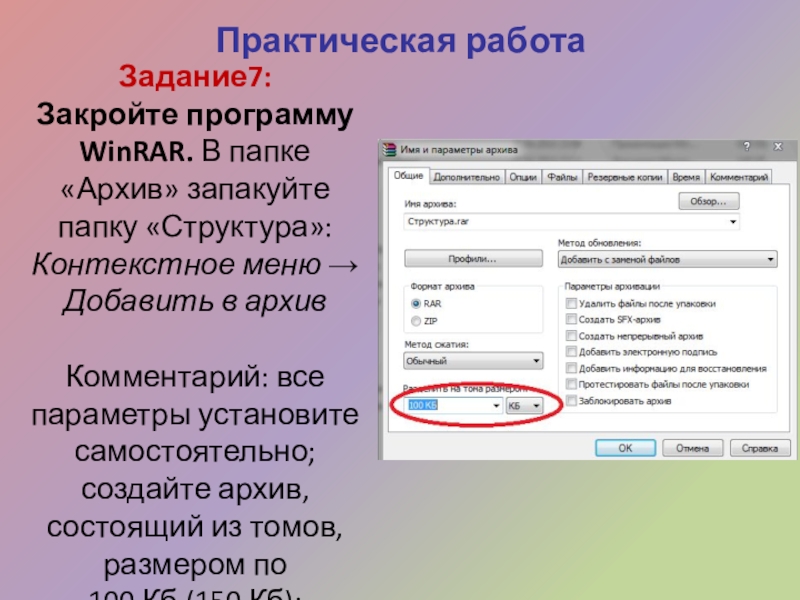Enable Добавить информацию для восстановления
The width and height of the screenshot is (800, 600).
click(571, 368)
